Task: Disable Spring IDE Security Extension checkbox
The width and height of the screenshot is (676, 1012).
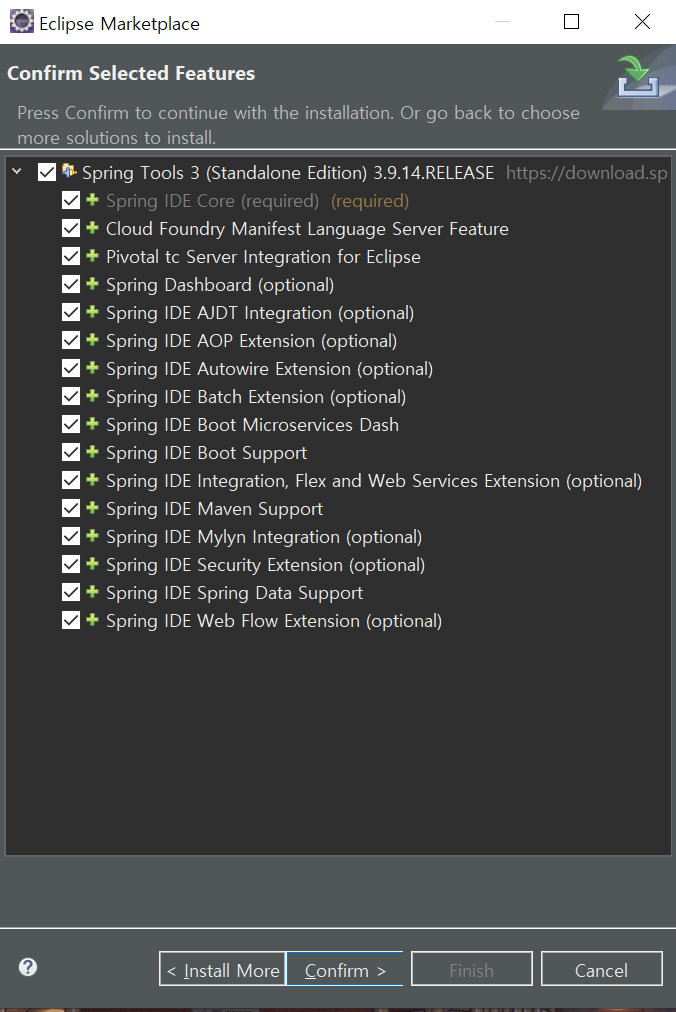Action: pos(71,564)
